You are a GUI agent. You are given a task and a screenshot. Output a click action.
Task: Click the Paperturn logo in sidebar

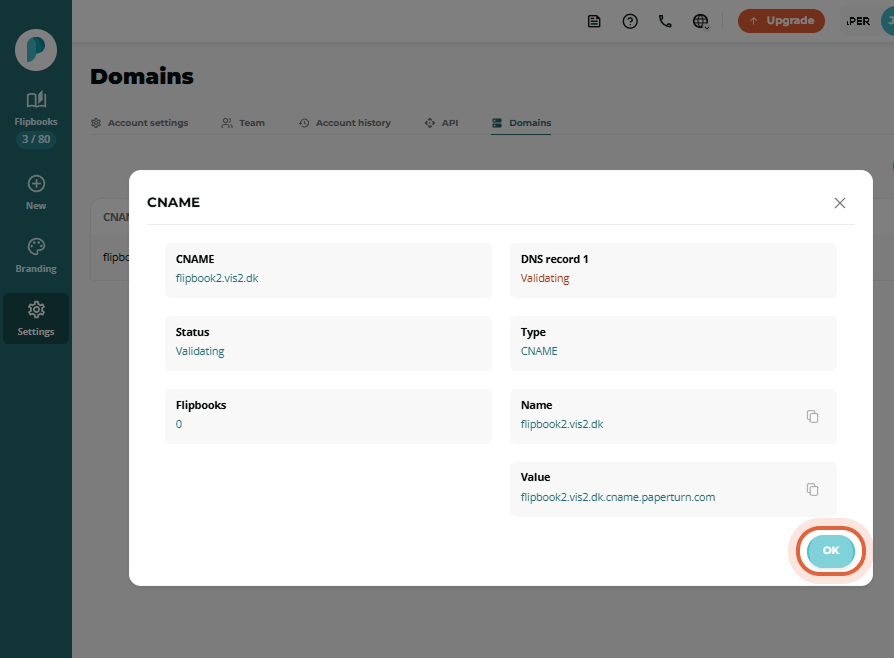[36, 49]
